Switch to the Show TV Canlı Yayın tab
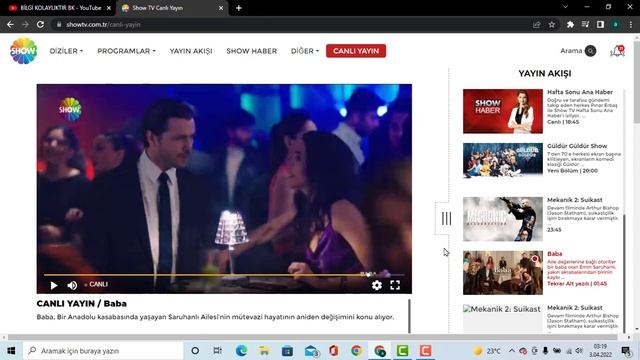The height and width of the screenshot is (360, 640). 171,8
